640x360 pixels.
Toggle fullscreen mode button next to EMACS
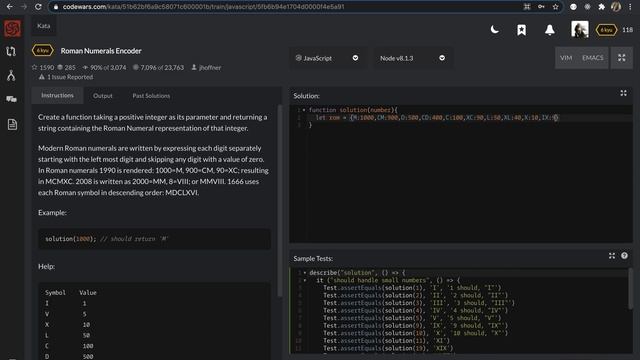(622, 58)
